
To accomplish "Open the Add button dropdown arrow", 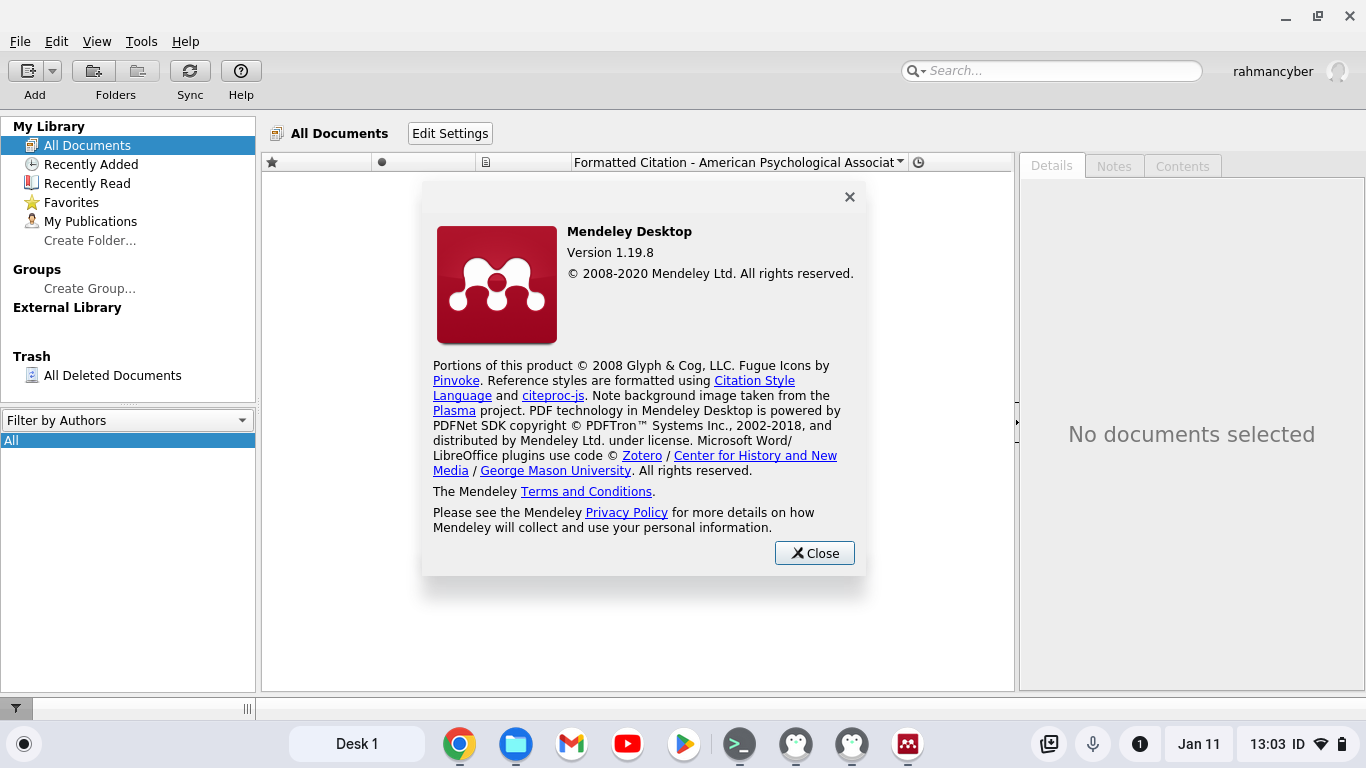I will (52, 71).
